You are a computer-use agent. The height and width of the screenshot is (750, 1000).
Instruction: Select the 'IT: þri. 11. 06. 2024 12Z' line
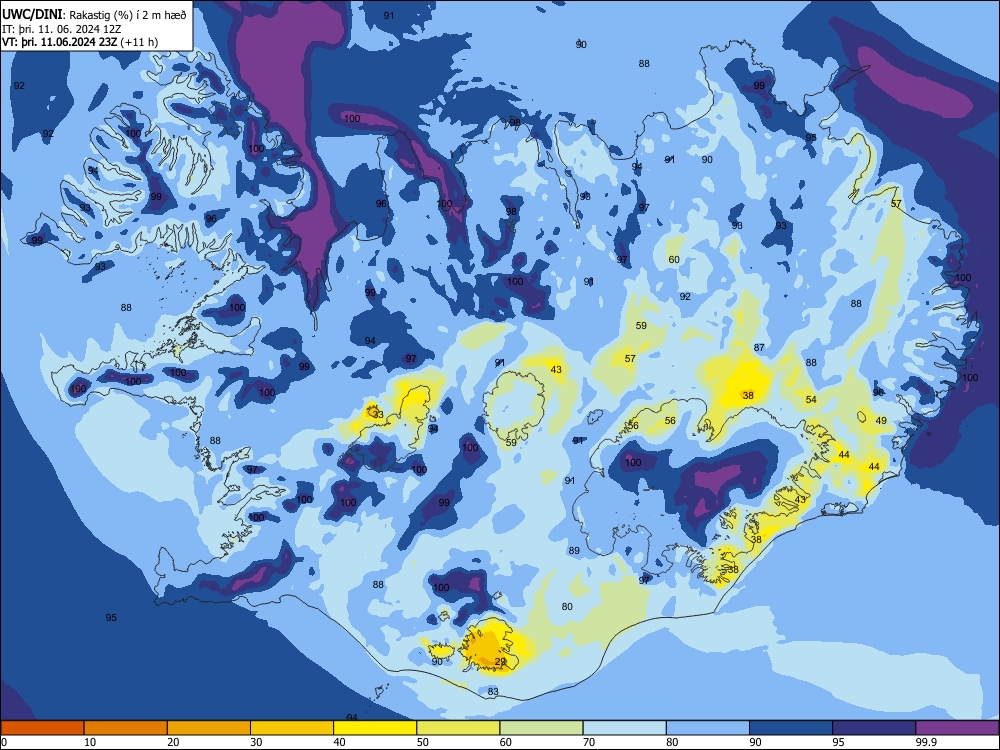click(x=62, y=29)
